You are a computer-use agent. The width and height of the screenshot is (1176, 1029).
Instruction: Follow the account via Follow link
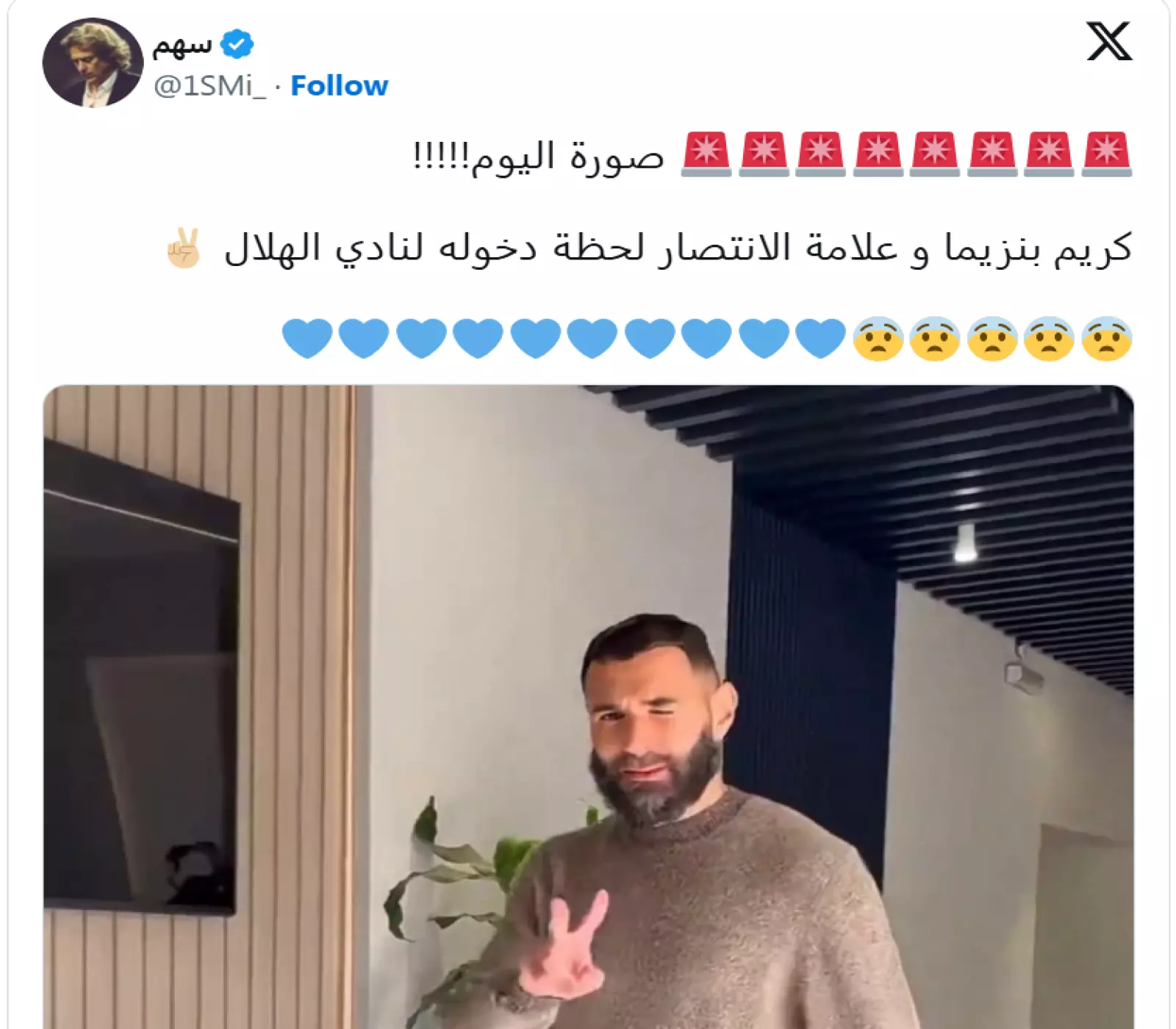point(339,85)
